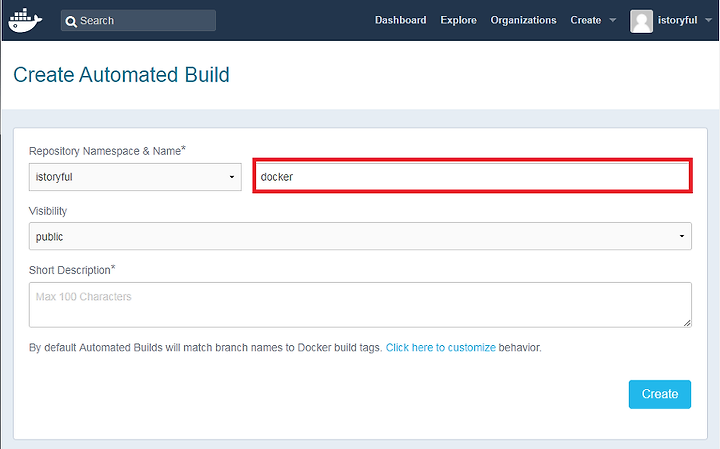Click the search magnifier icon
This screenshot has height=449, width=720.
click(x=71, y=21)
